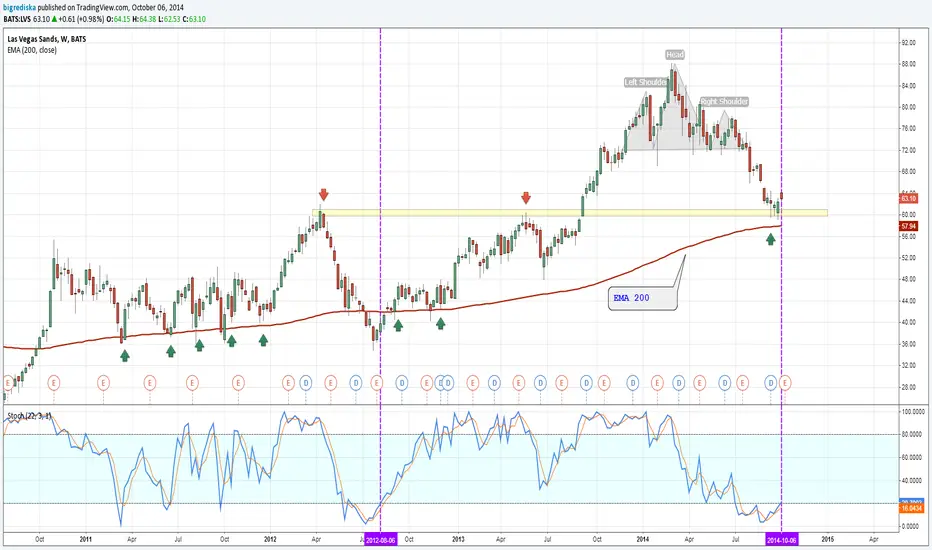Select the +0.61 (+0.98%) change value

pos(81,19)
